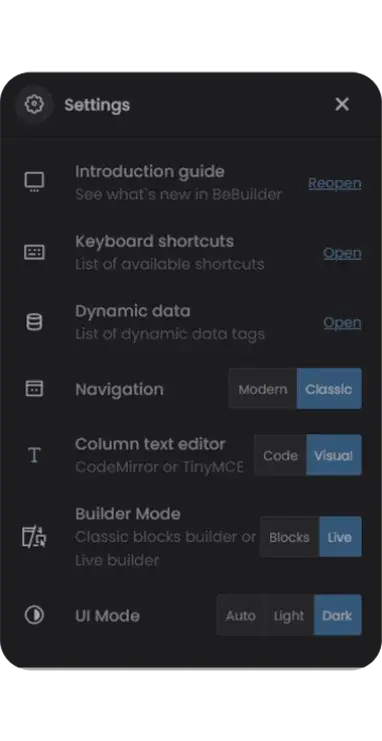Open the Dynamic data tags list
This screenshot has width=382, height=741.
342,323
